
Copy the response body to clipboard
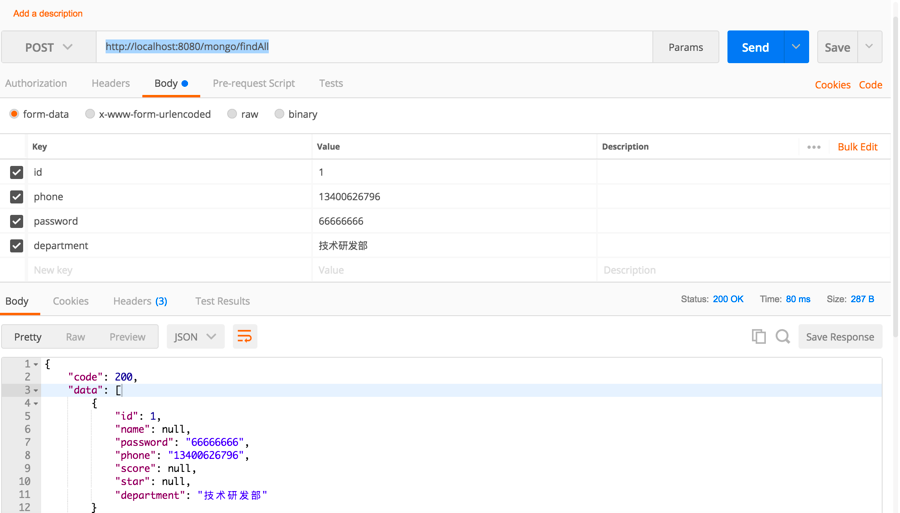[758, 337]
